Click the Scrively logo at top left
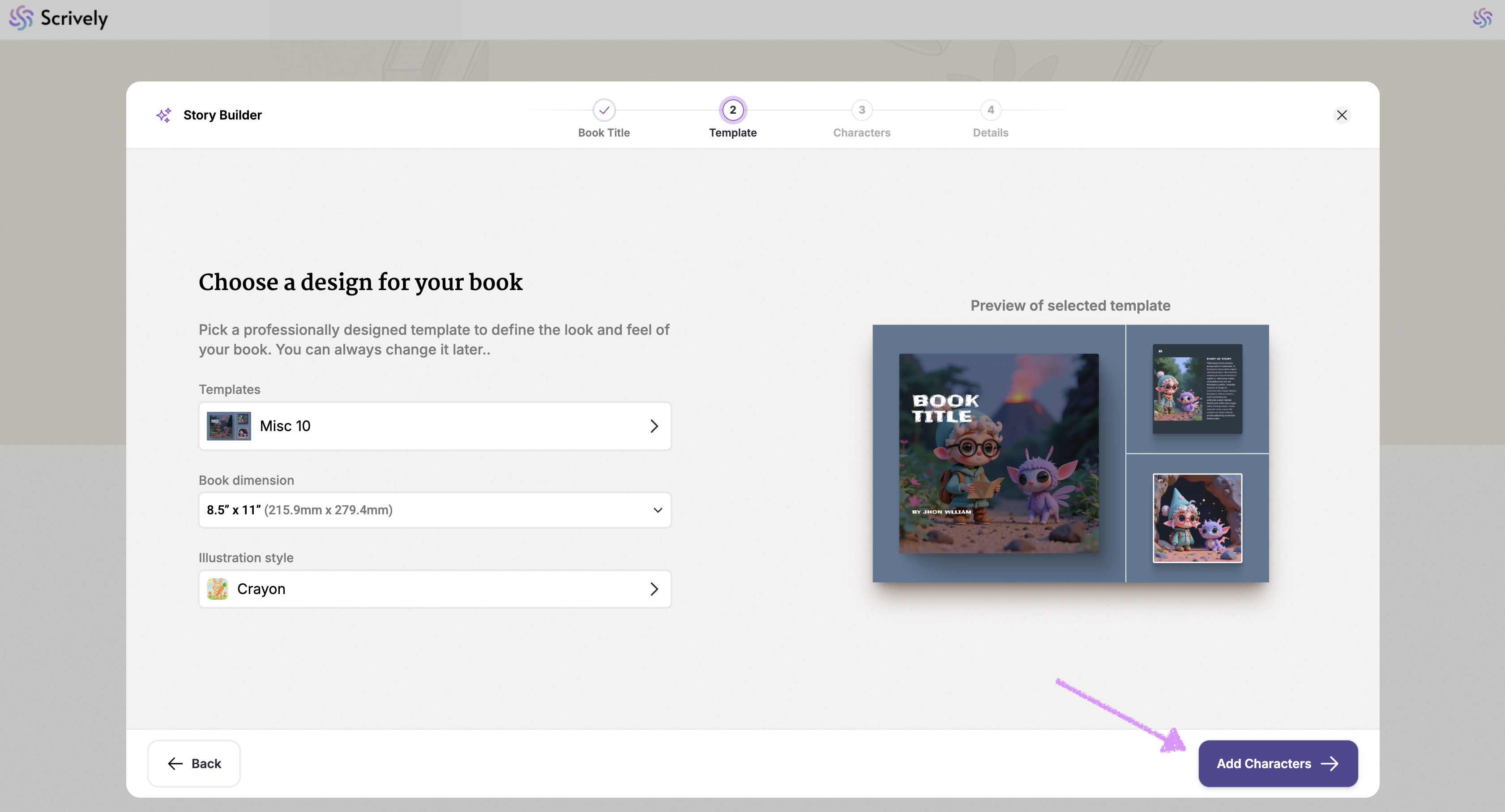1505x812 pixels. coord(59,19)
